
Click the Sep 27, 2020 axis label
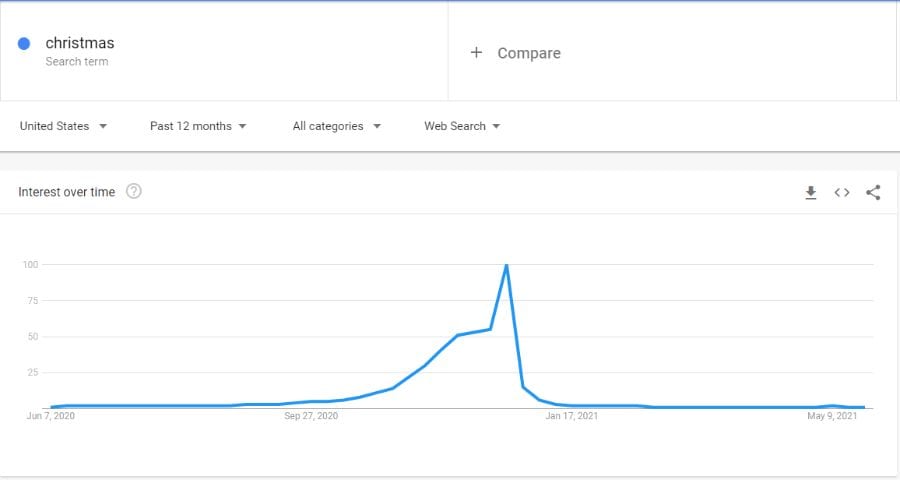[x=311, y=416]
